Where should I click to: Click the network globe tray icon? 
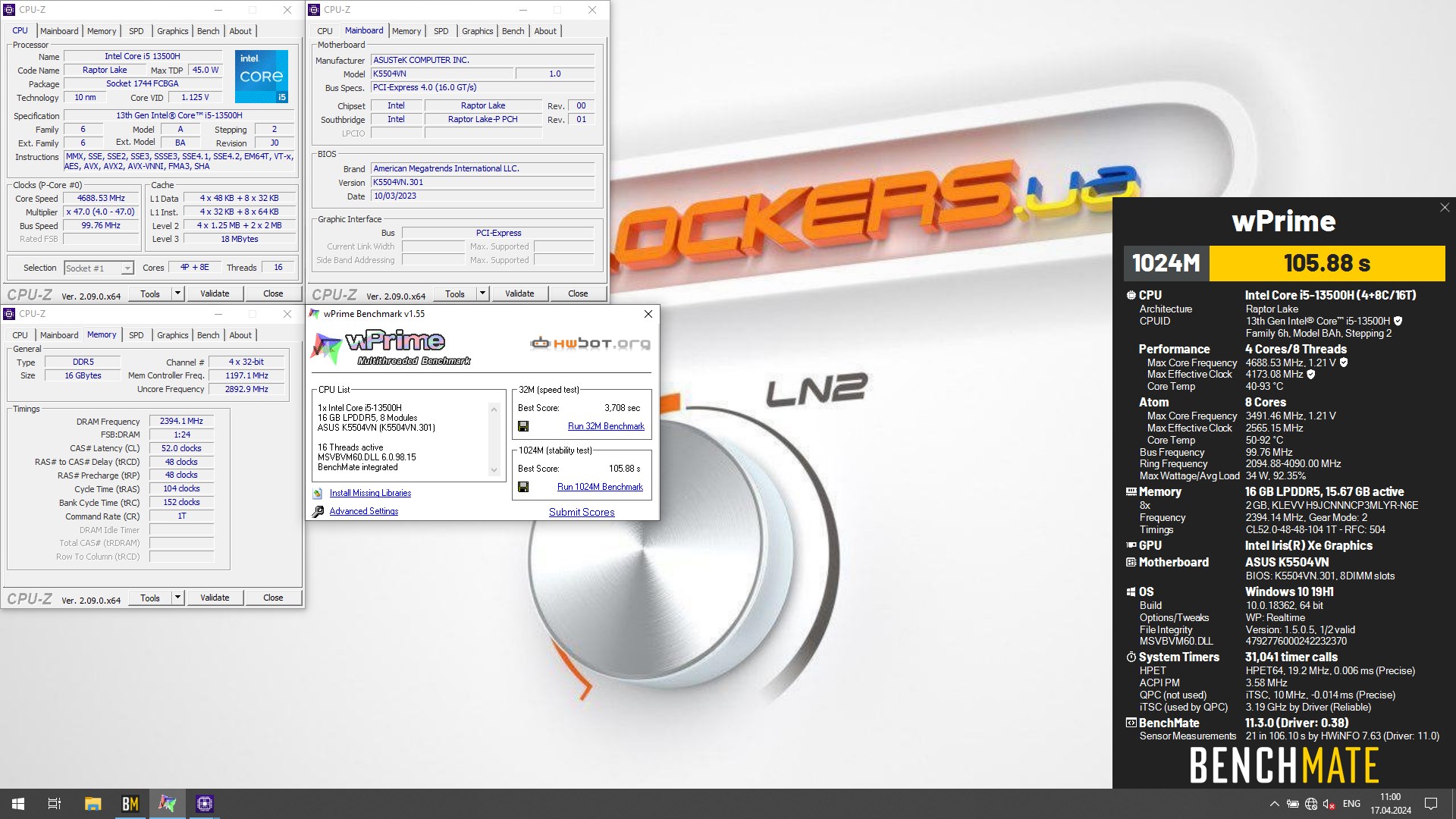1311,804
